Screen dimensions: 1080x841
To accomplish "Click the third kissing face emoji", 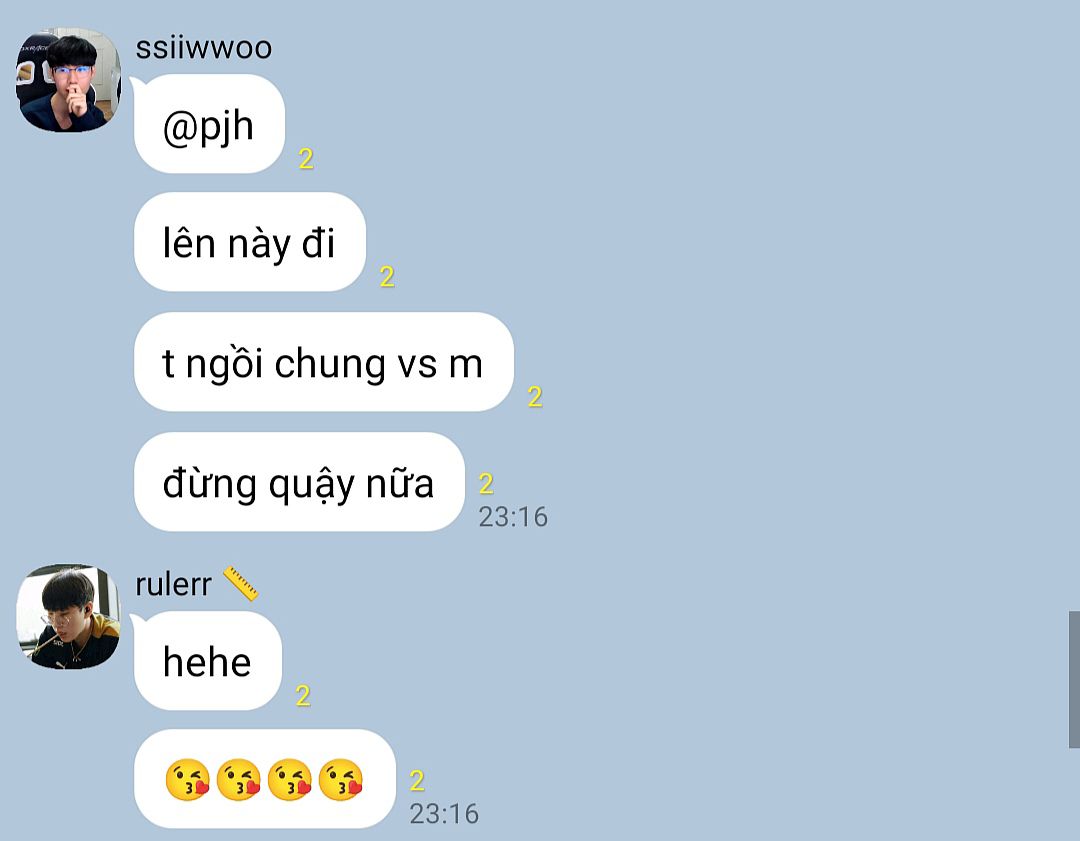I will pyautogui.click(x=289, y=780).
